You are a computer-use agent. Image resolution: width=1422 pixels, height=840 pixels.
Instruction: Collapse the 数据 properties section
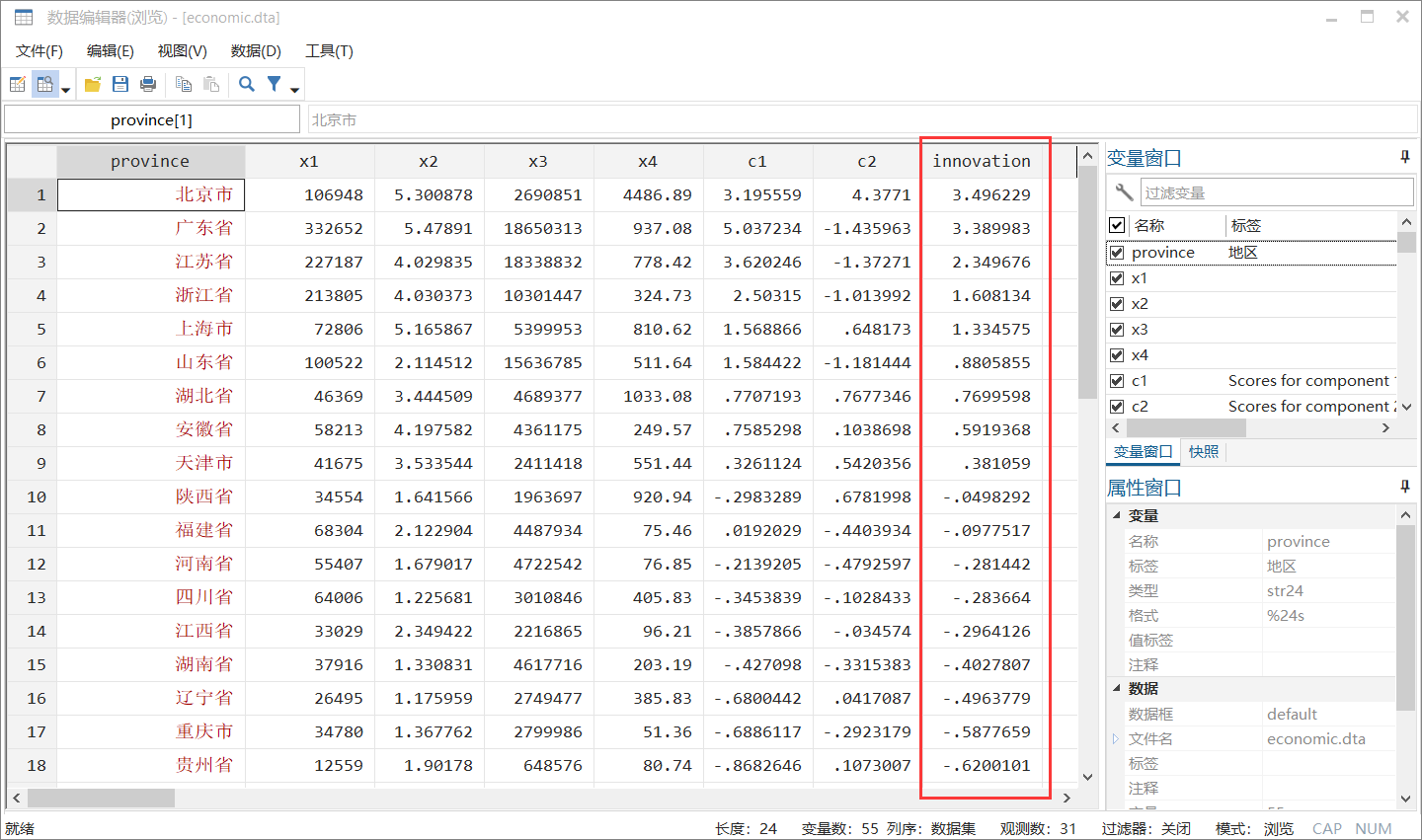pos(1117,688)
